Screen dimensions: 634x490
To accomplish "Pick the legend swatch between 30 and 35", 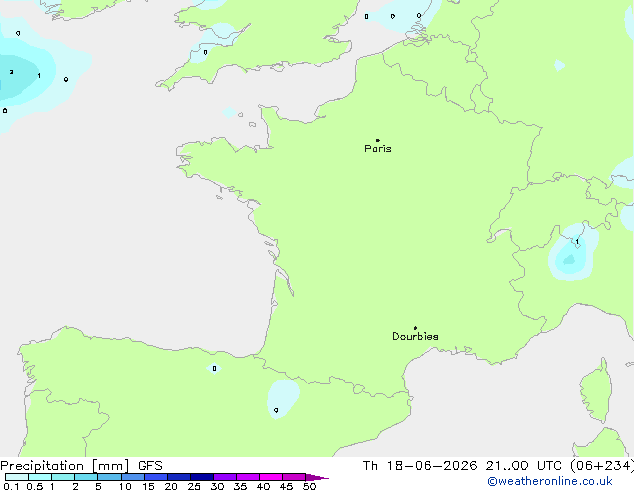I will click(225, 477).
